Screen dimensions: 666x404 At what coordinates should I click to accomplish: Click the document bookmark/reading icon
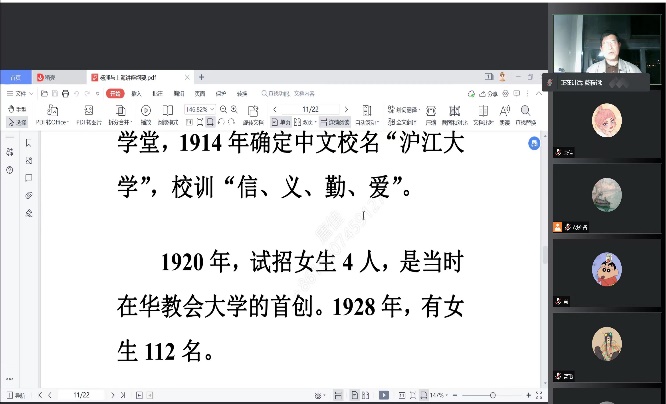(x=483, y=115)
